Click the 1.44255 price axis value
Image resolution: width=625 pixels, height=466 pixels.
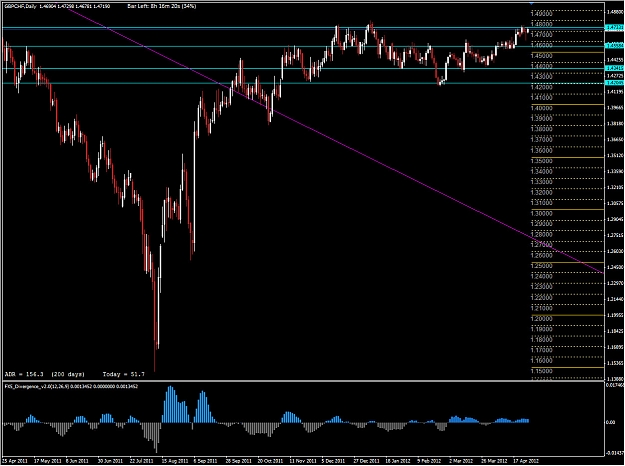pos(615,60)
